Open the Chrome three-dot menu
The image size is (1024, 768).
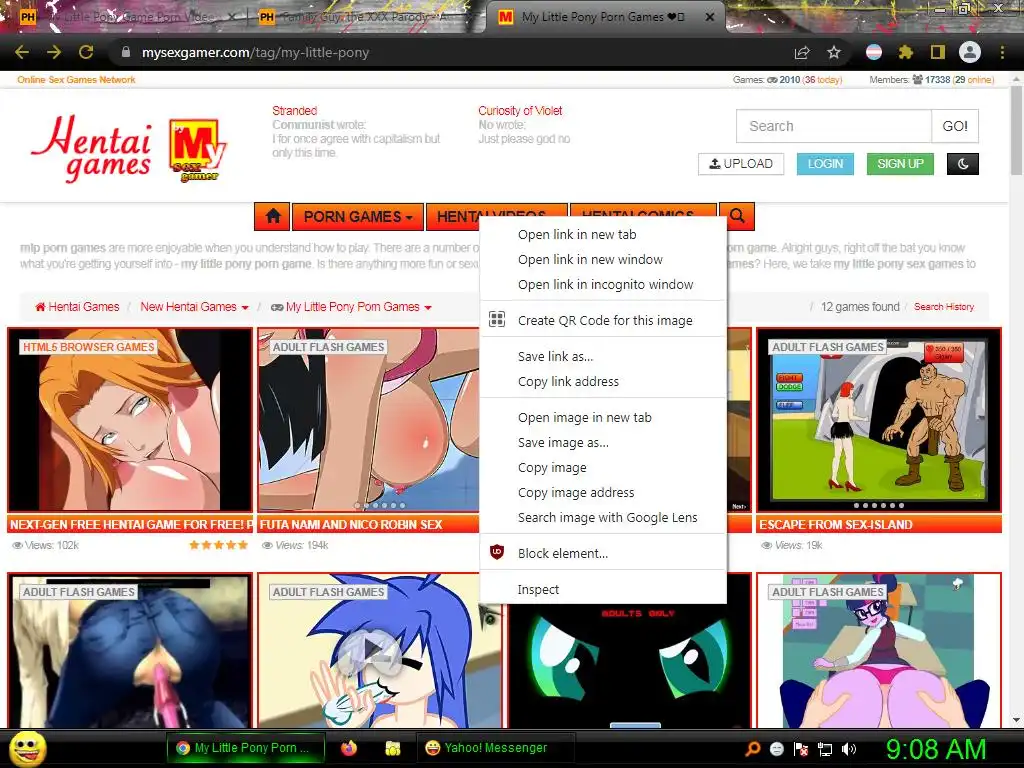(1002, 52)
